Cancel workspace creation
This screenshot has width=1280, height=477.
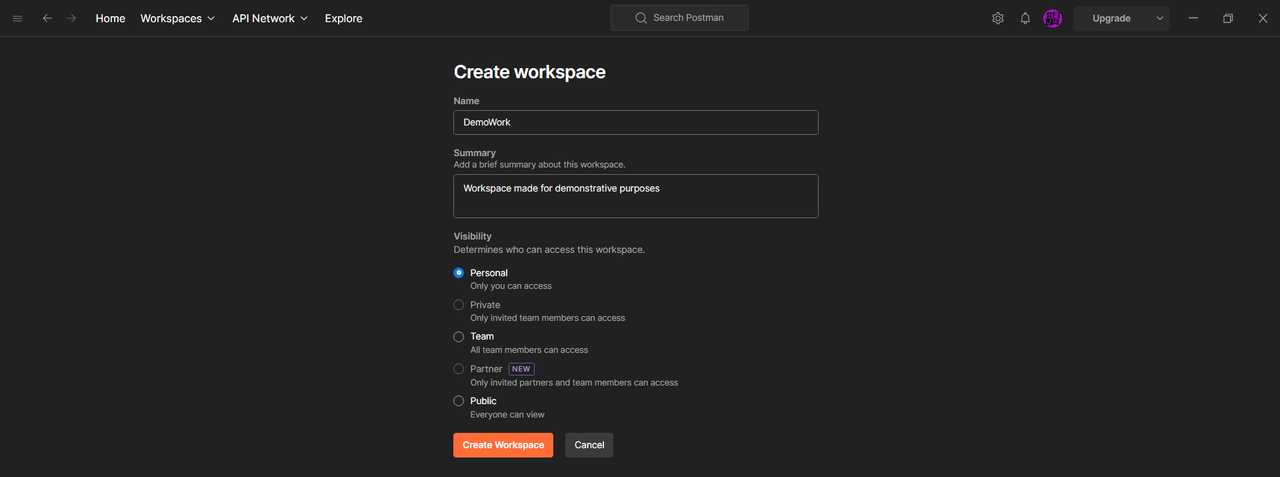[x=589, y=445]
